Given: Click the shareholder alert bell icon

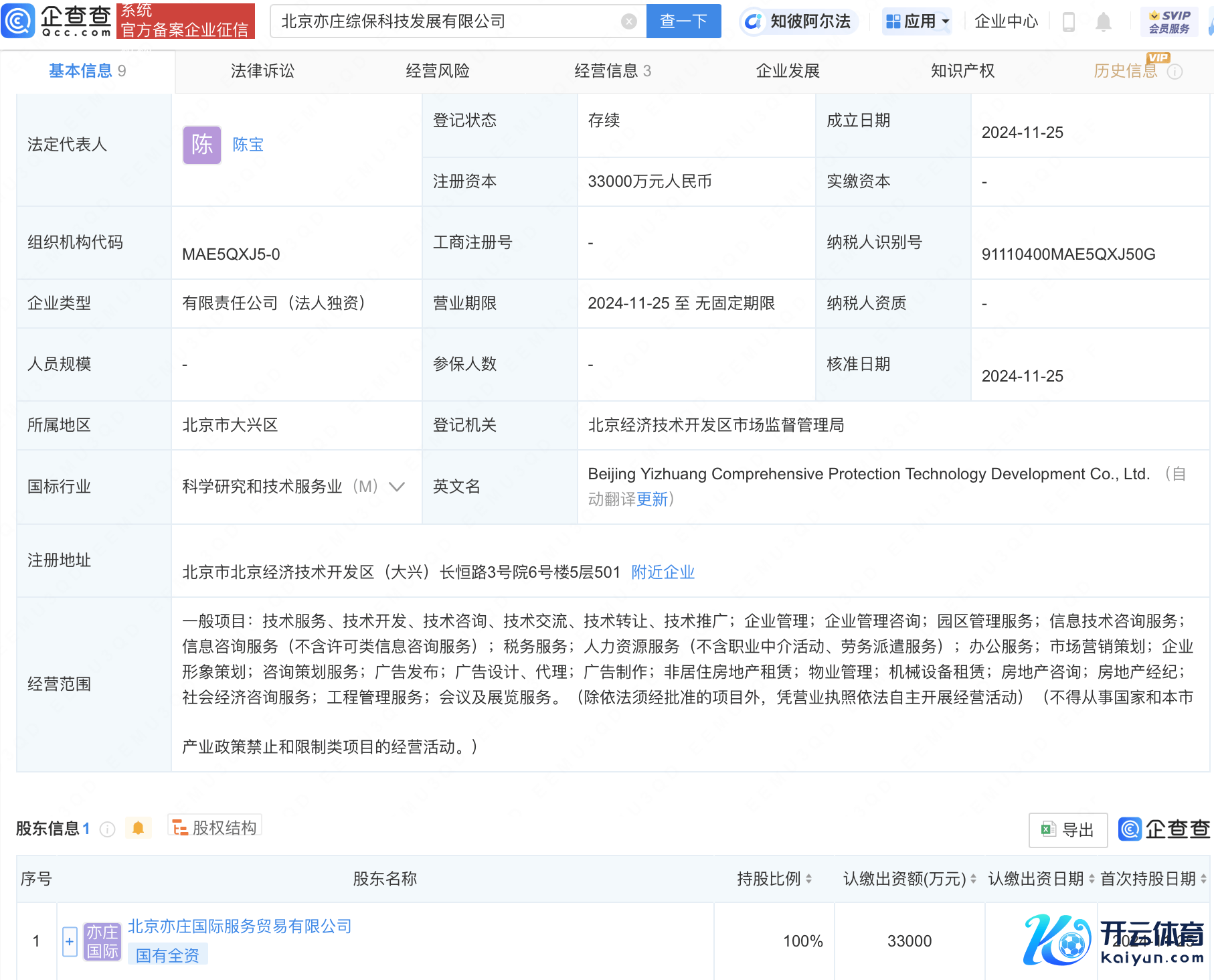Looking at the screenshot, I should [x=139, y=828].
